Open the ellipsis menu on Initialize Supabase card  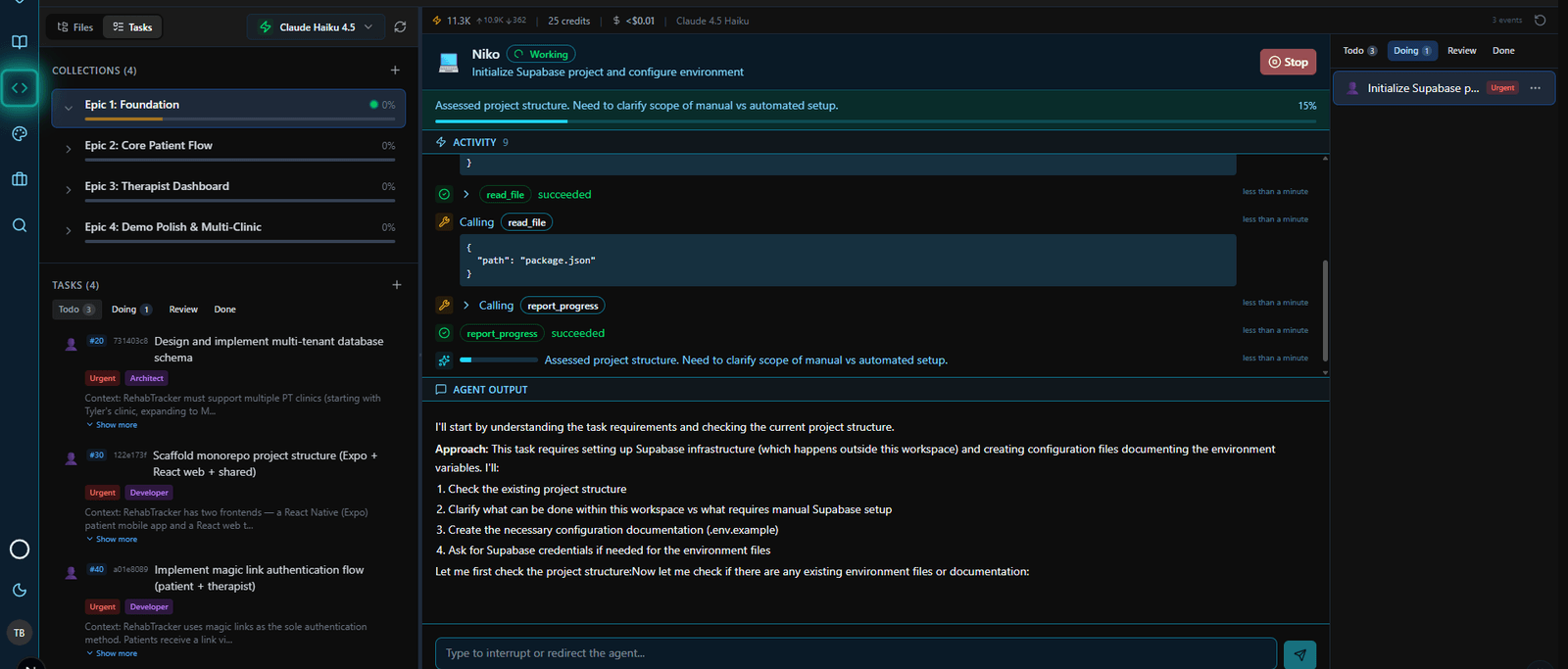pos(1536,88)
